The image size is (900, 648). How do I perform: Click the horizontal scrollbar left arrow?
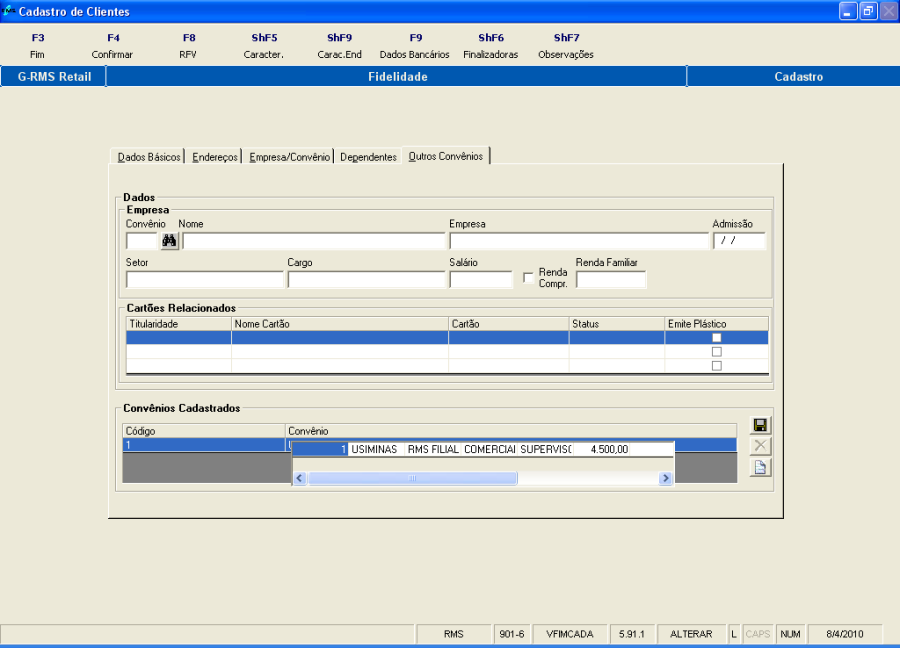click(x=300, y=478)
